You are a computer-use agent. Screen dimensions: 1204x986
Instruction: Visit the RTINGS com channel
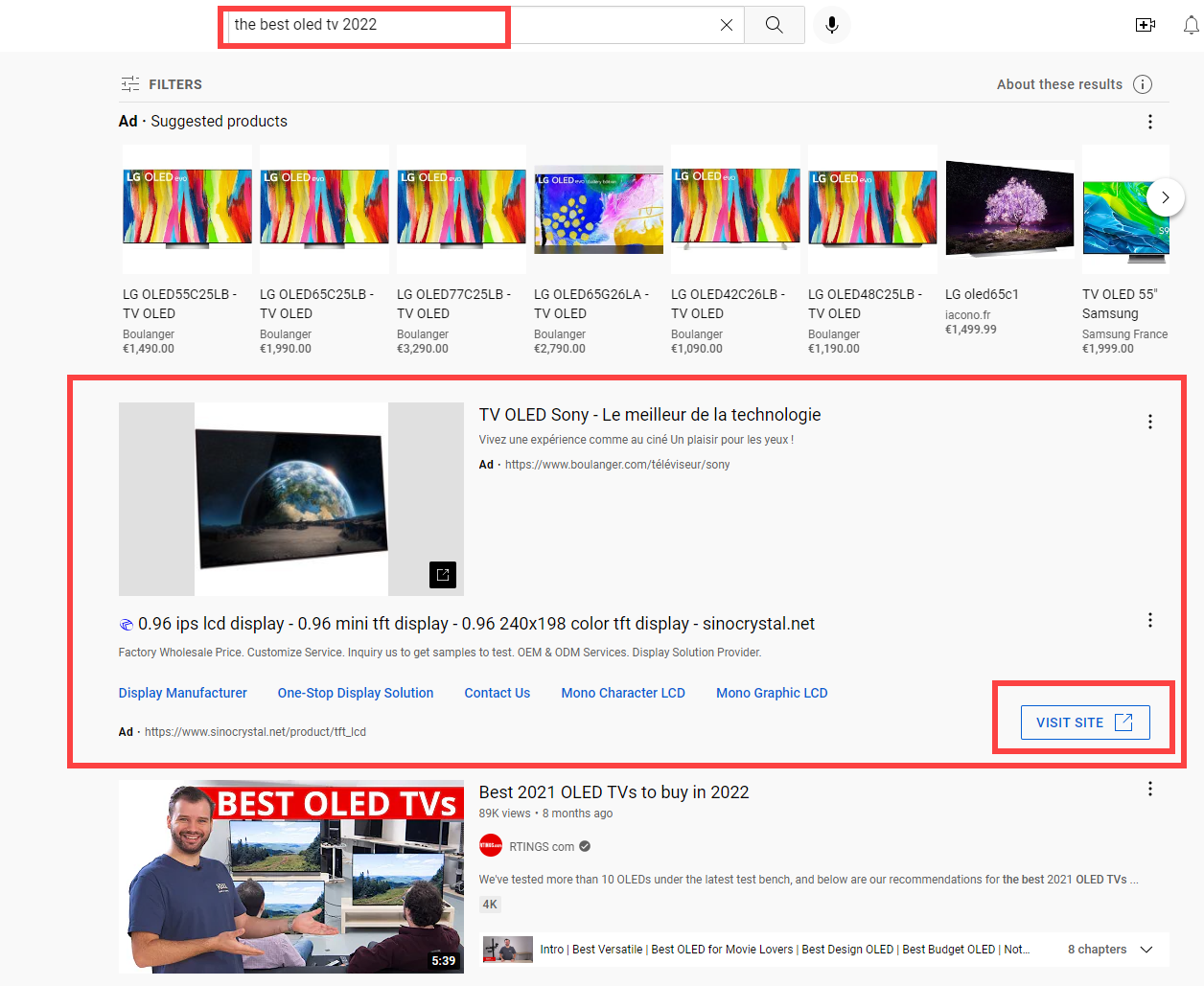click(541, 846)
